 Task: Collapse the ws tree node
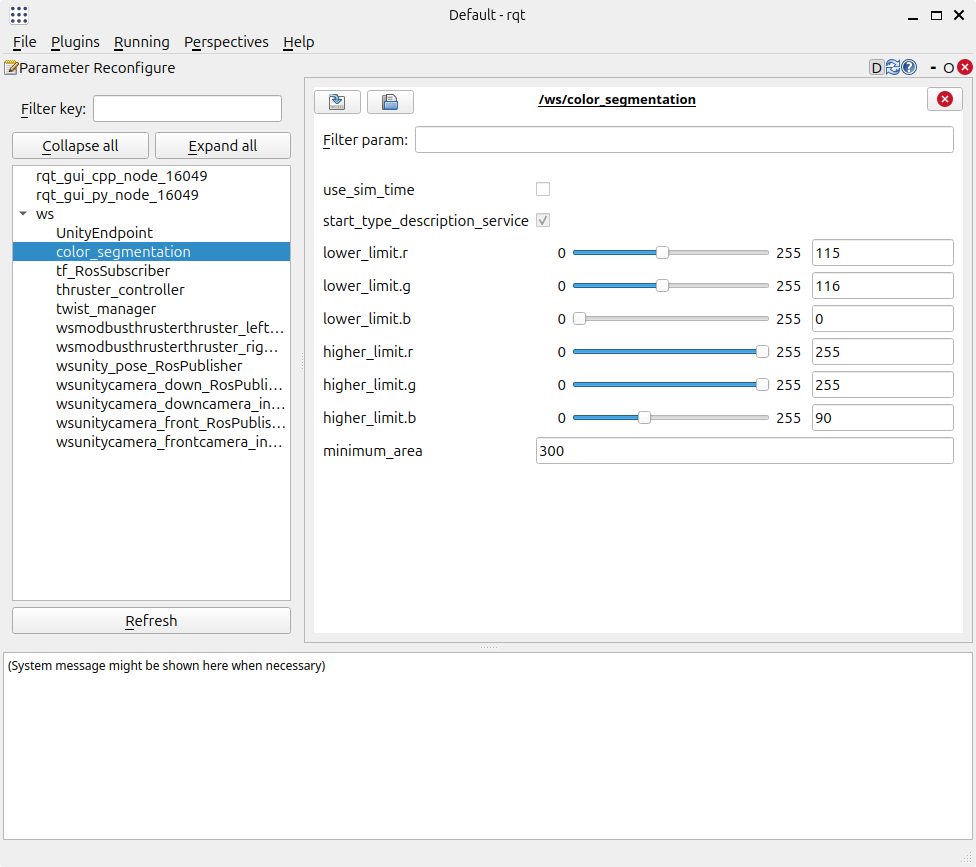tap(22, 213)
